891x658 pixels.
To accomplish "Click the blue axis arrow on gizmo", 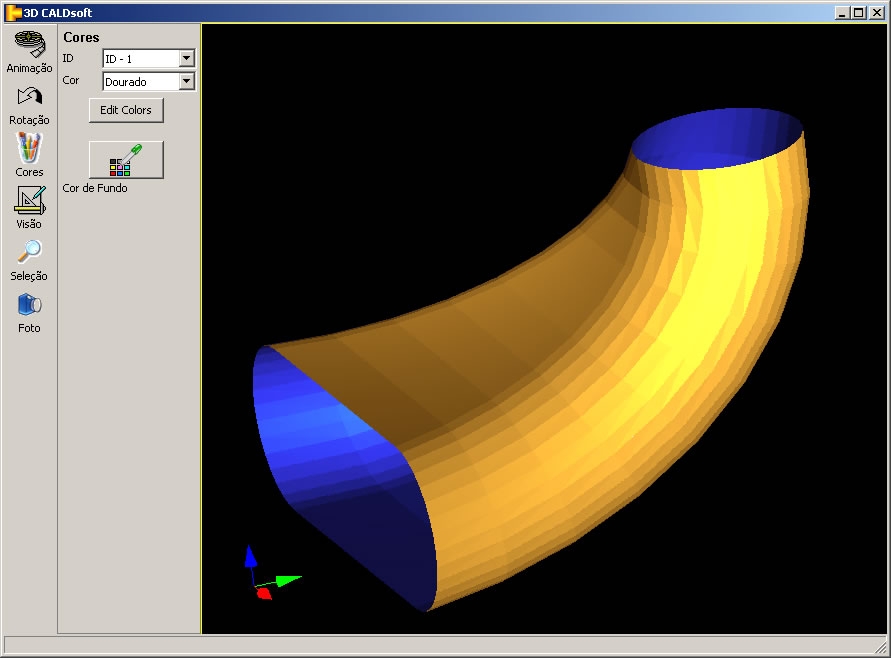I will point(250,556).
